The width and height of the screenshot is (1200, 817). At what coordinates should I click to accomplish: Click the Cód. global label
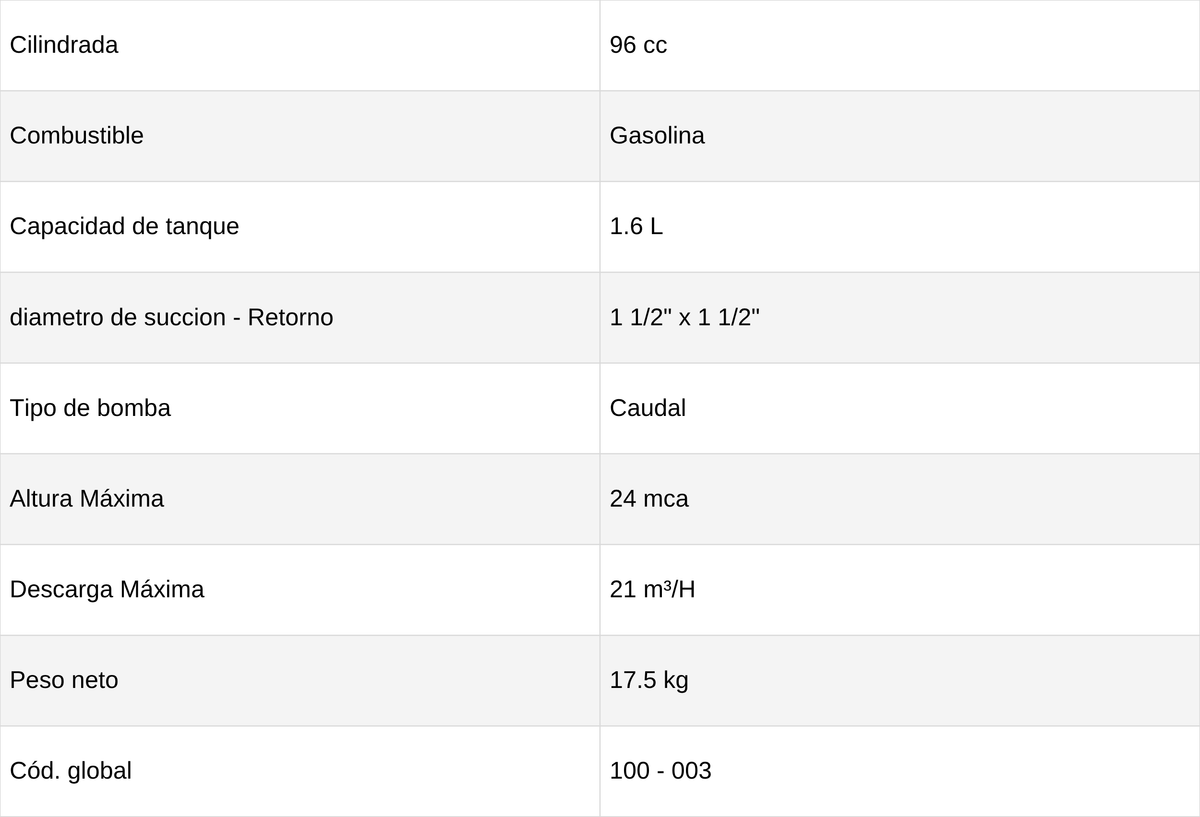tap(70, 771)
